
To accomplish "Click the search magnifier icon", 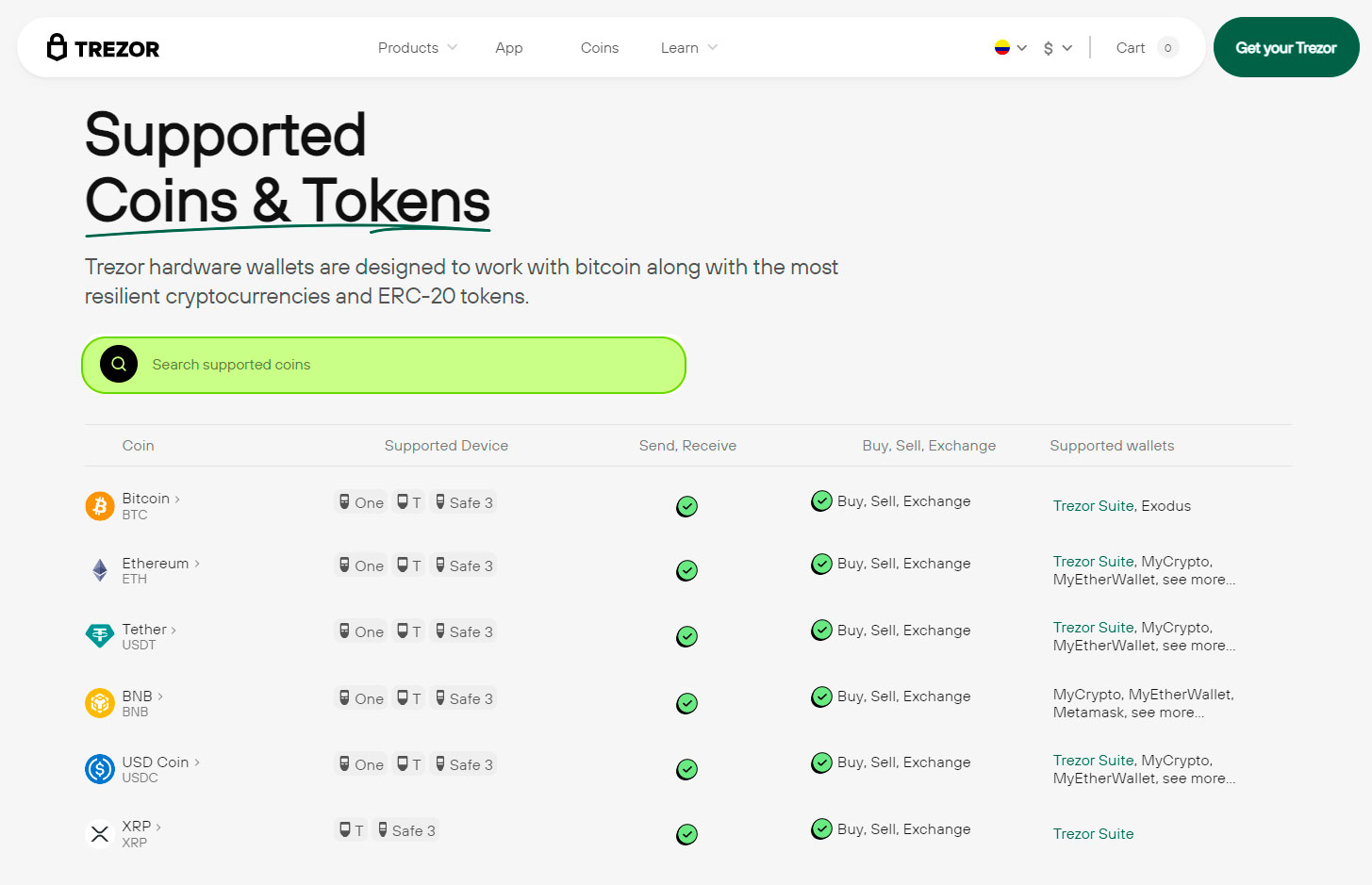I will [118, 364].
